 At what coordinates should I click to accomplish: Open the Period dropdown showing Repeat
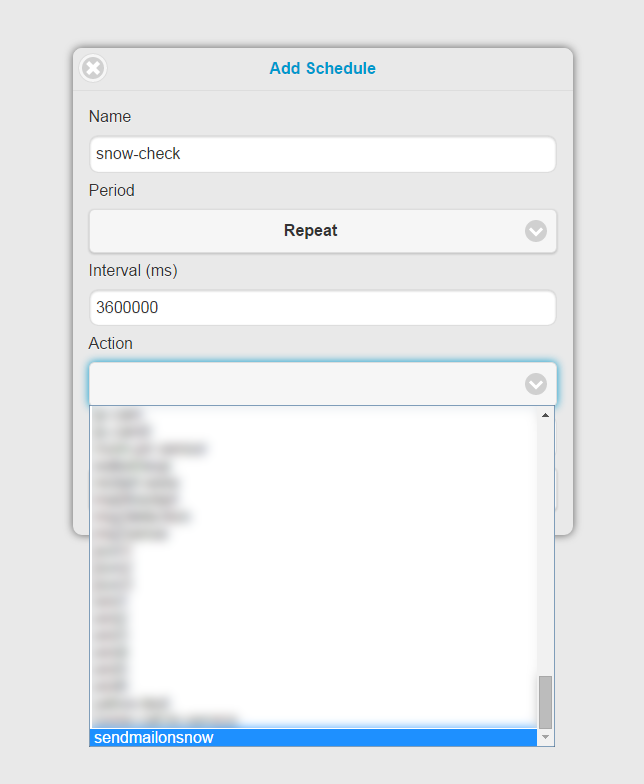[x=322, y=231]
